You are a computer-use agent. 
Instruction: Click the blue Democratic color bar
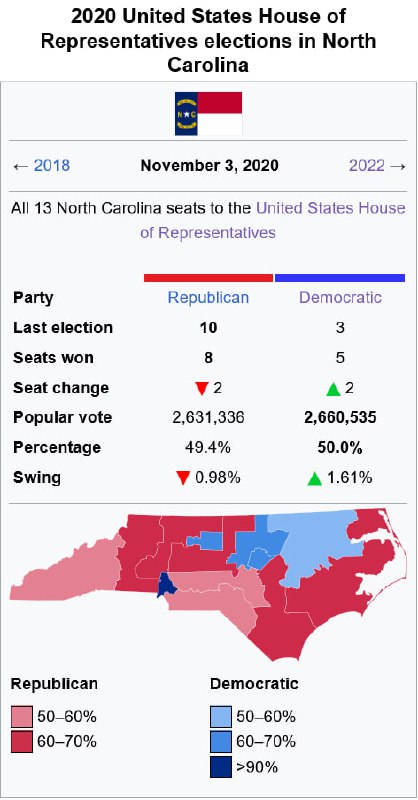tap(340, 278)
